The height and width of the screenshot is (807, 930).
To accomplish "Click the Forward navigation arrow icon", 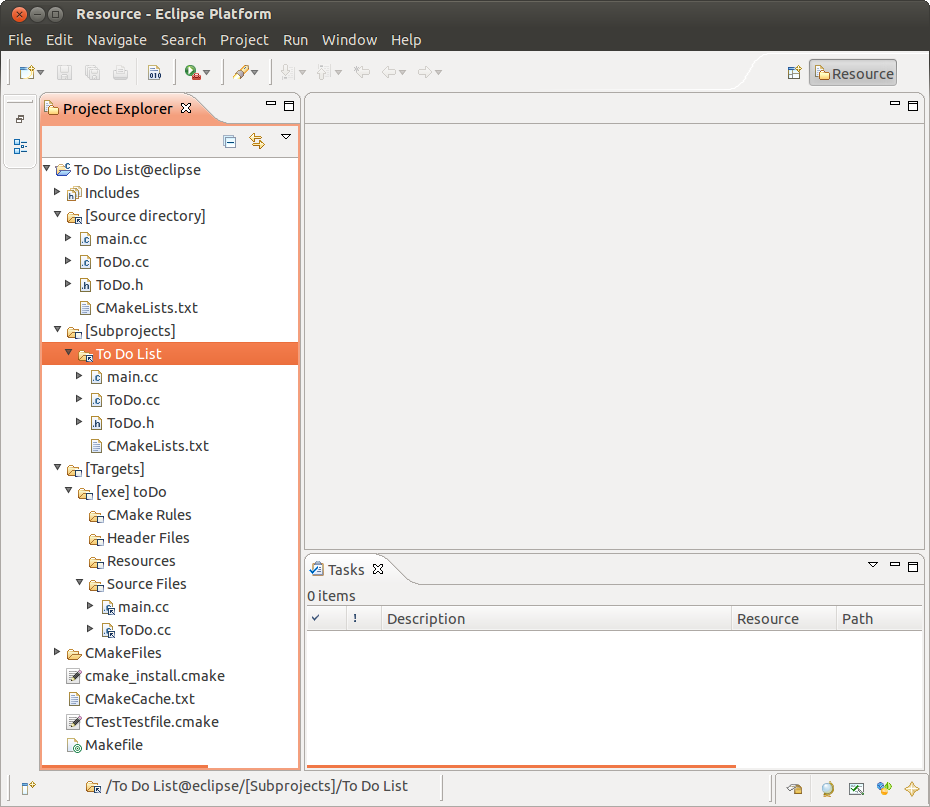I will [425, 72].
